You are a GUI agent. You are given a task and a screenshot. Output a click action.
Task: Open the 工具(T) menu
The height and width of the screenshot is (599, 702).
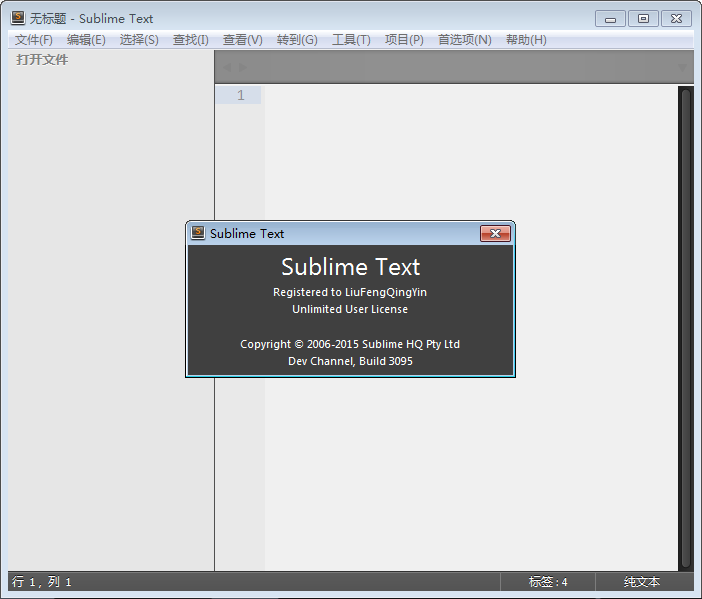(x=351, y=40)
